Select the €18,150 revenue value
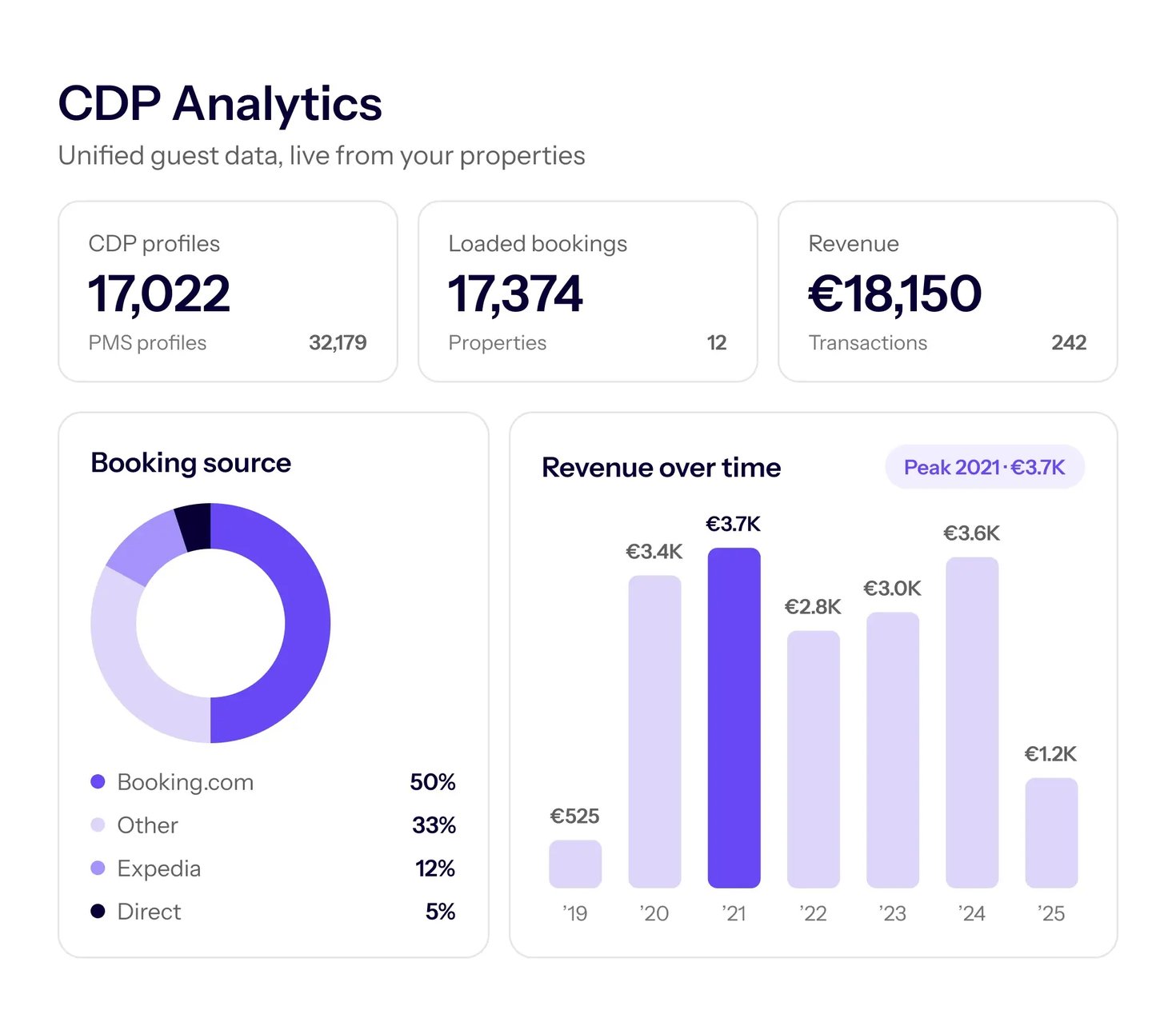Viewport: 1176px width, 1034px height. point(895,293)
